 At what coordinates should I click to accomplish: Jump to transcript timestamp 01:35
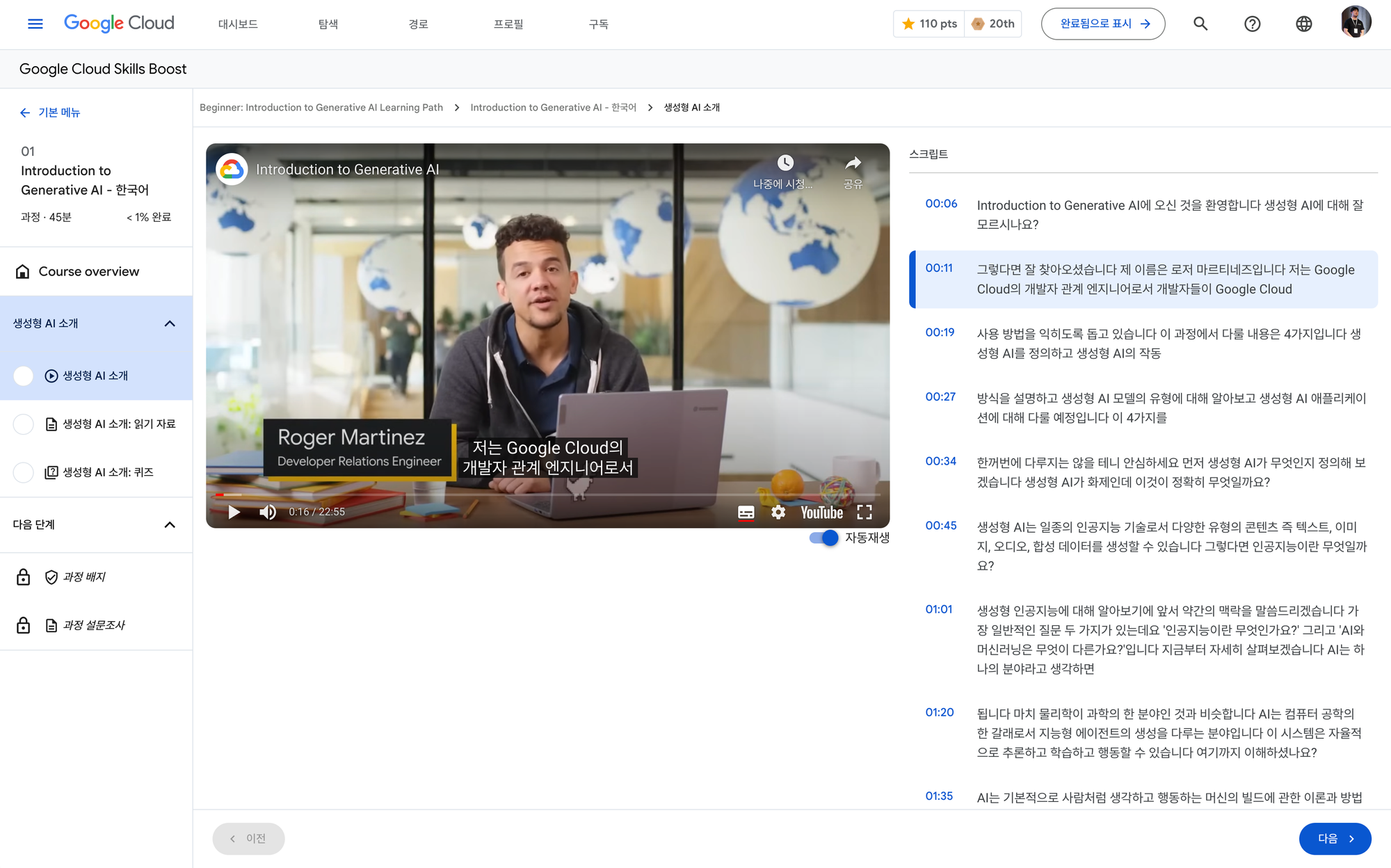939,796
